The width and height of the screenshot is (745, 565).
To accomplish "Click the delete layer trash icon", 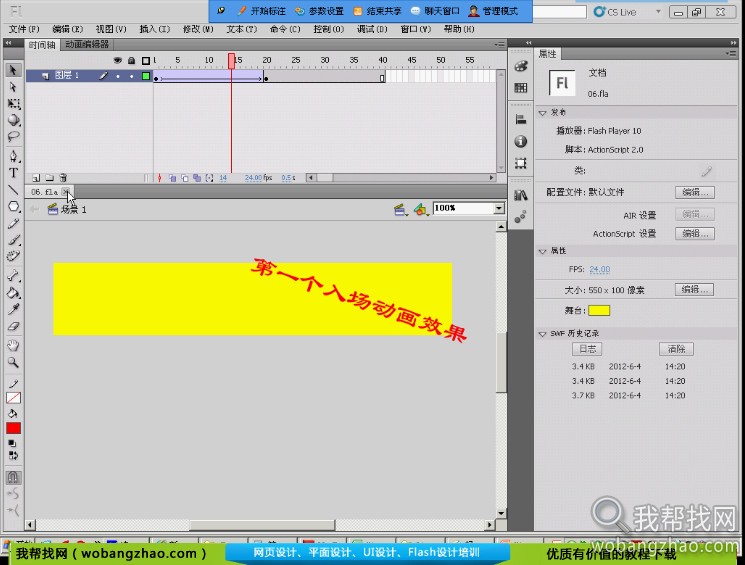I will point(63,178).
